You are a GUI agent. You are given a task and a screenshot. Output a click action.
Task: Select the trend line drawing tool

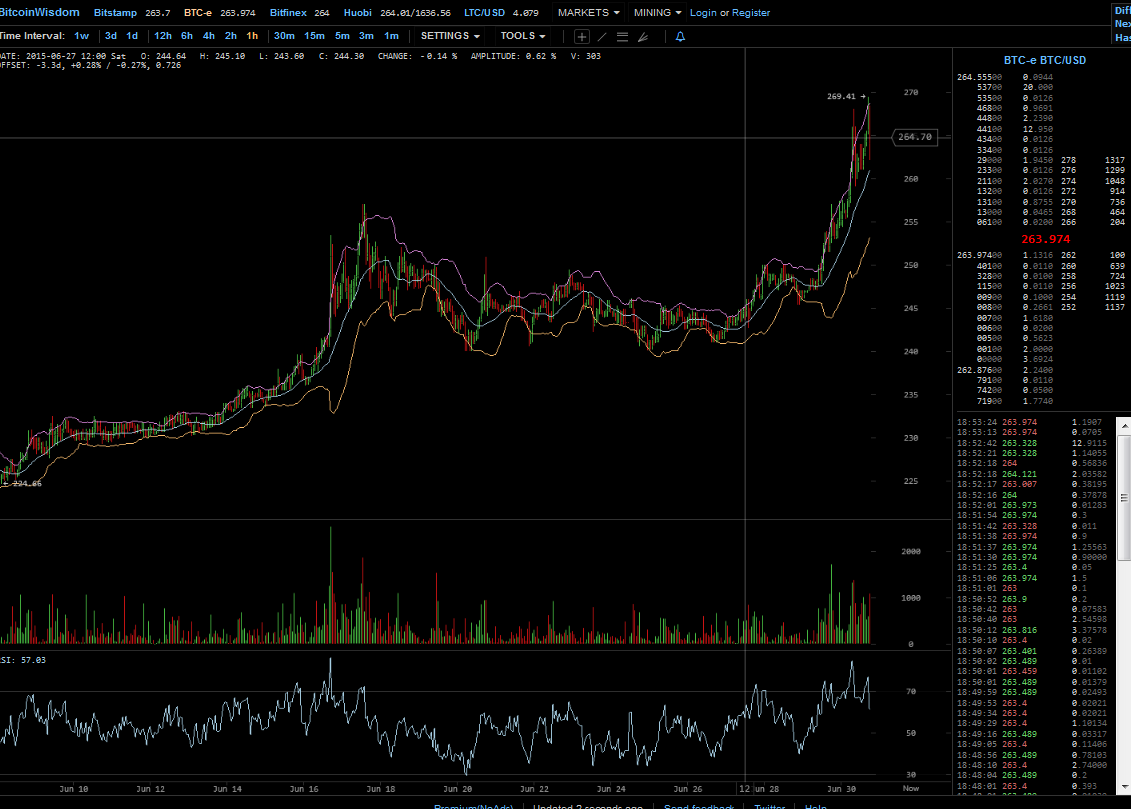pos(602,36)
